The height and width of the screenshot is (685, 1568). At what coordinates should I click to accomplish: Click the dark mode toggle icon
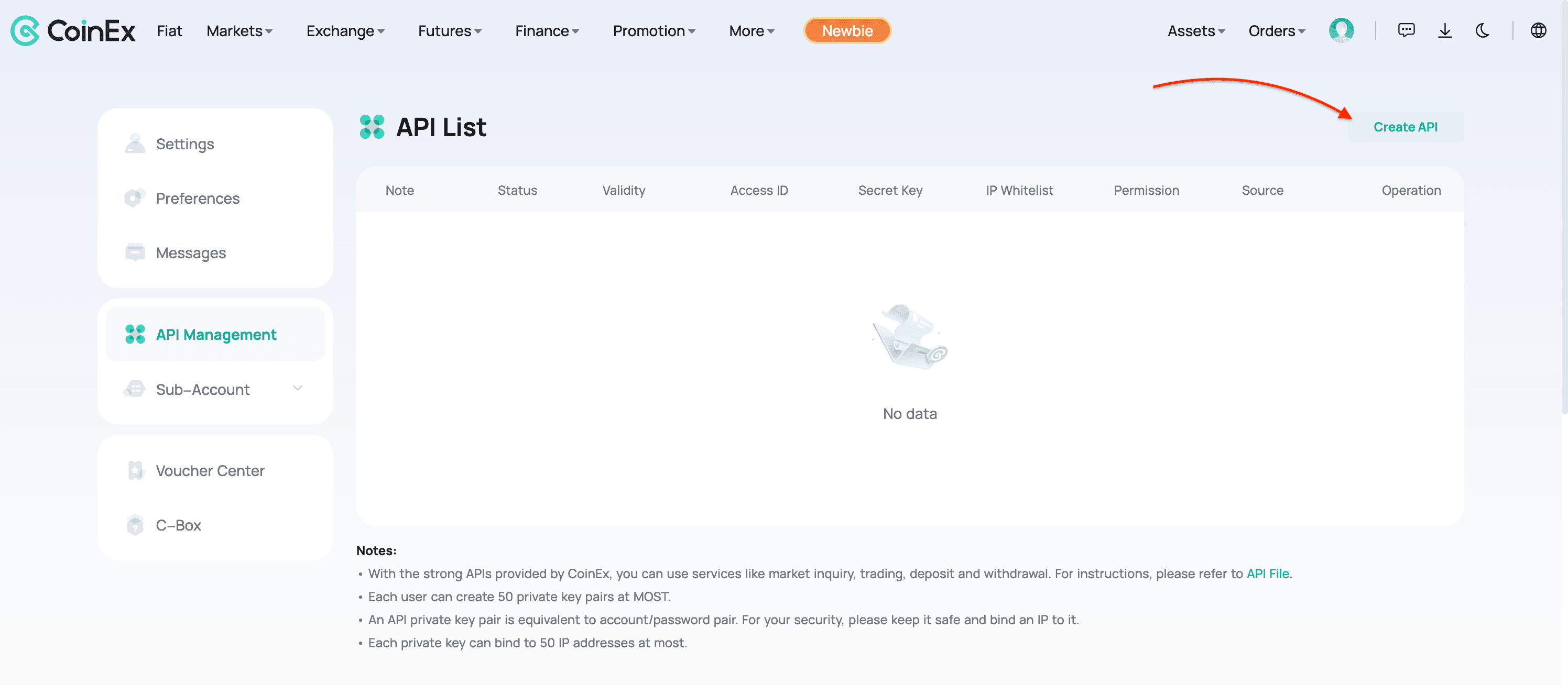pyautogui.click(x=1483, y=29)
